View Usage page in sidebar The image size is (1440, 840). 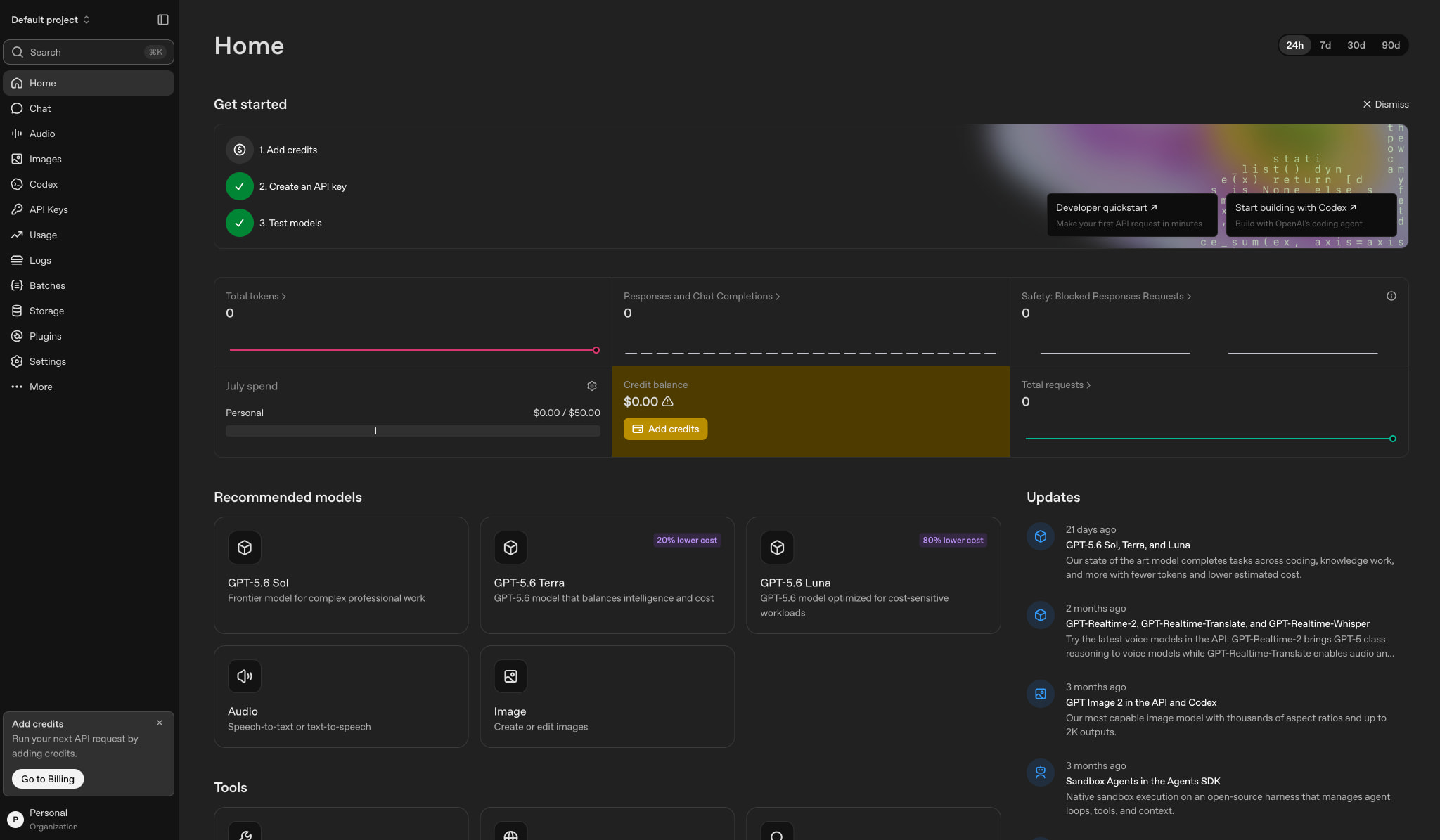89,235
